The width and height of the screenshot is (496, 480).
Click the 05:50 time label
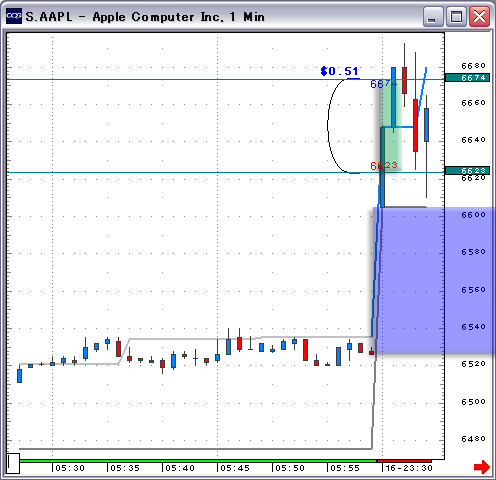[290, 468]
